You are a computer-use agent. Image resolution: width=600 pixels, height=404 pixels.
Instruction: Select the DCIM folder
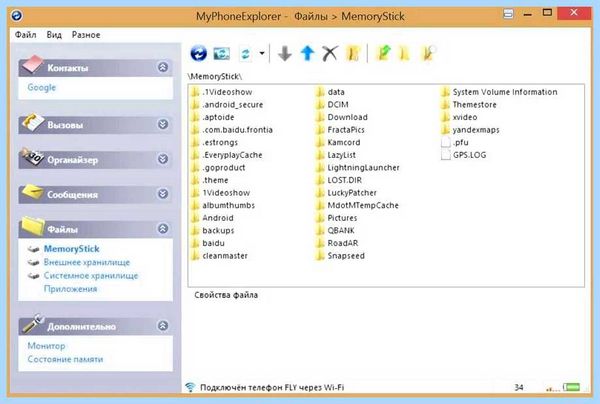(332, 104)
